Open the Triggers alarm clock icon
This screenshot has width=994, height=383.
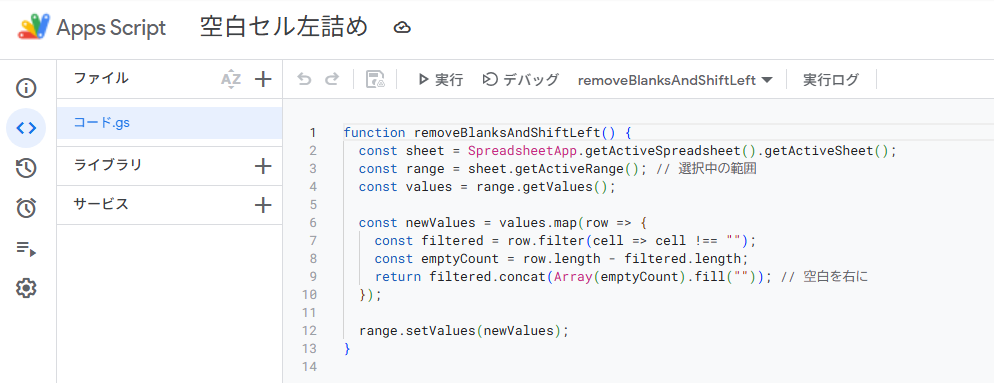[26, 207]
